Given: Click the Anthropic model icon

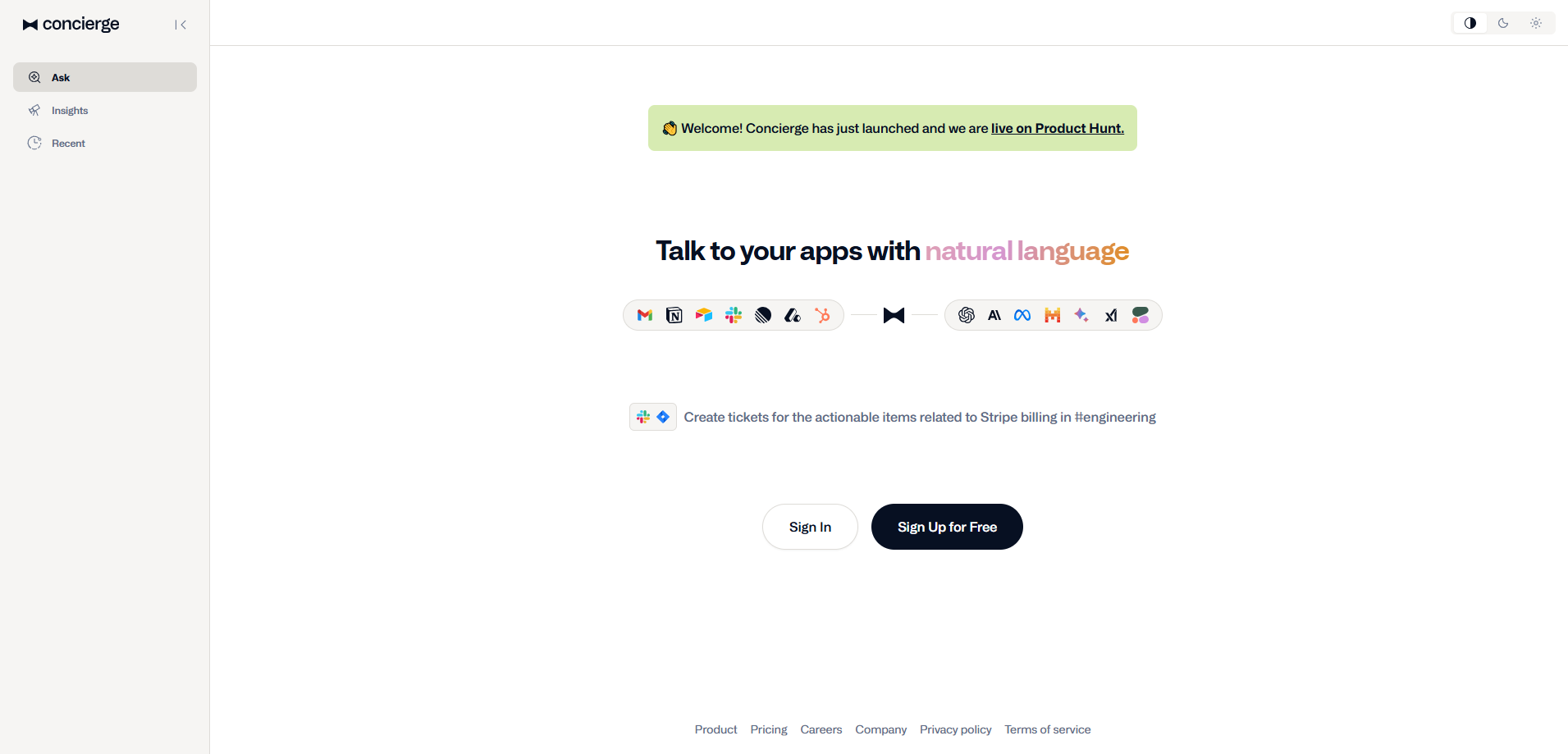Looking at the screenshot, I should point(994,315).
